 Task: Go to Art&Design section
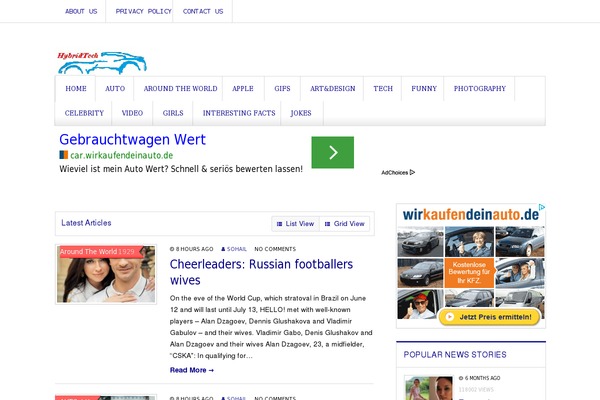(x=333, y=88)
